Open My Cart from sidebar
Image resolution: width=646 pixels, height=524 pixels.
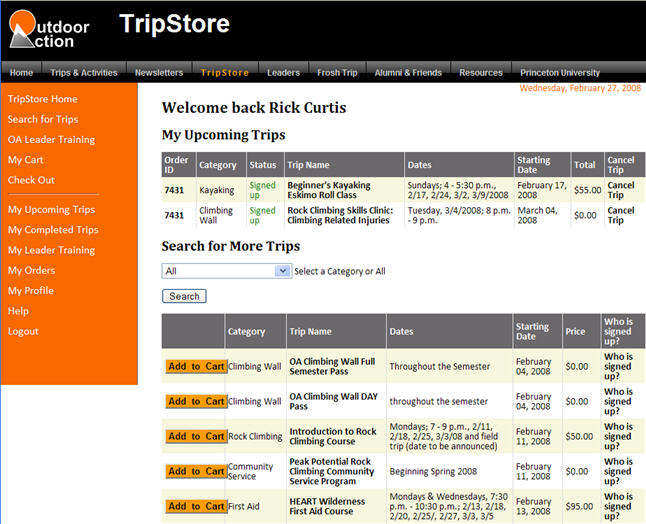coord(26,160)
